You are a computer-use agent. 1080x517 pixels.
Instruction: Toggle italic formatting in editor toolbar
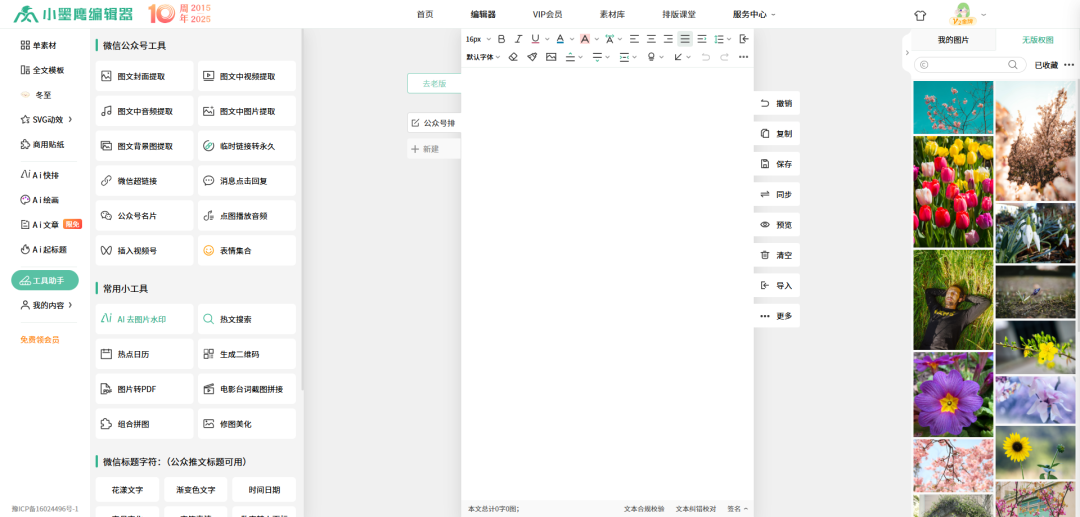coord(519,39)
